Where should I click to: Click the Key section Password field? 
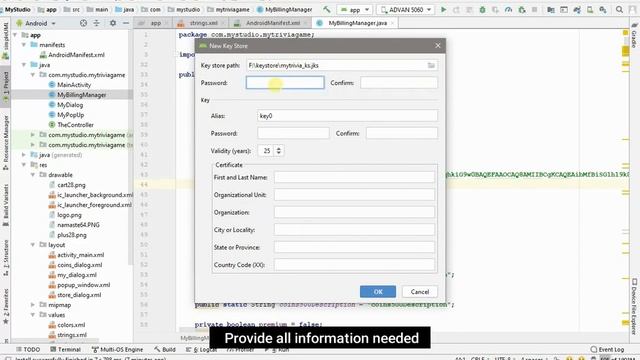(x=293, y=133)
